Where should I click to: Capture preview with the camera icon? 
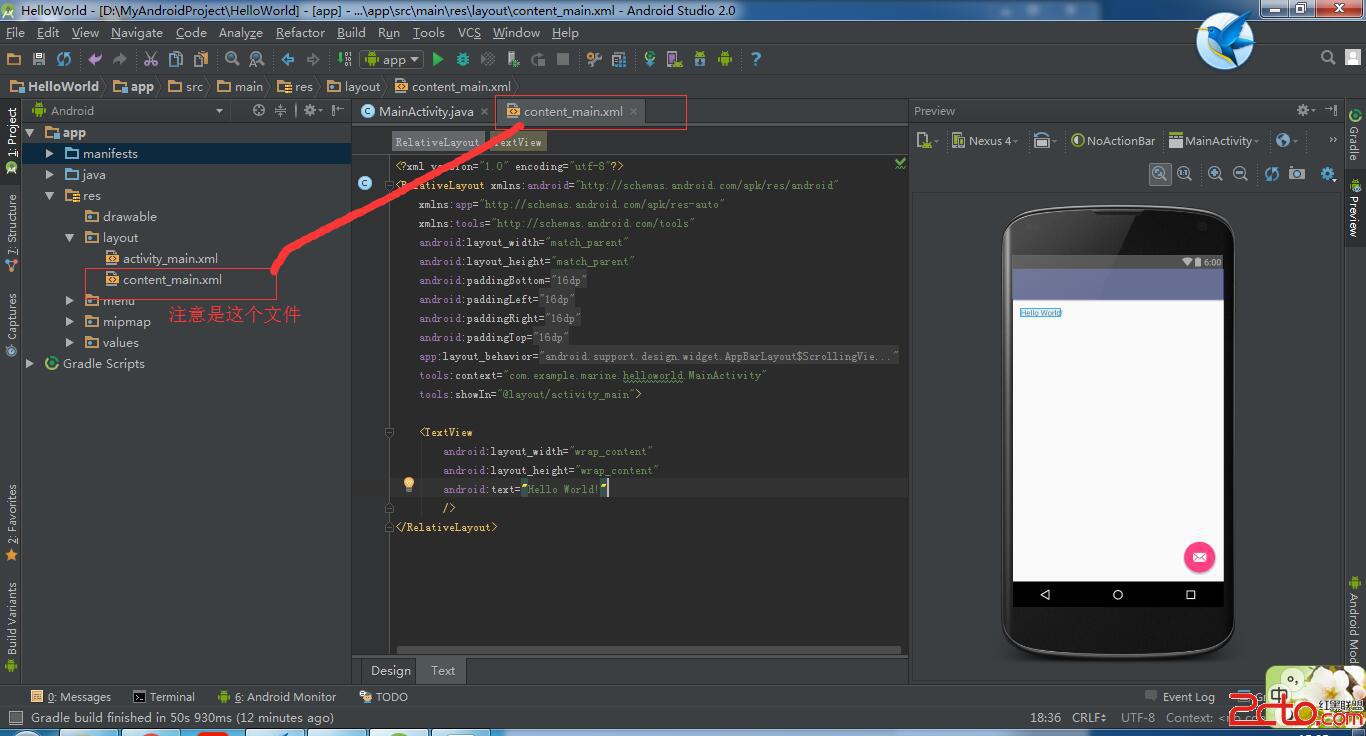click(1297, 174)
